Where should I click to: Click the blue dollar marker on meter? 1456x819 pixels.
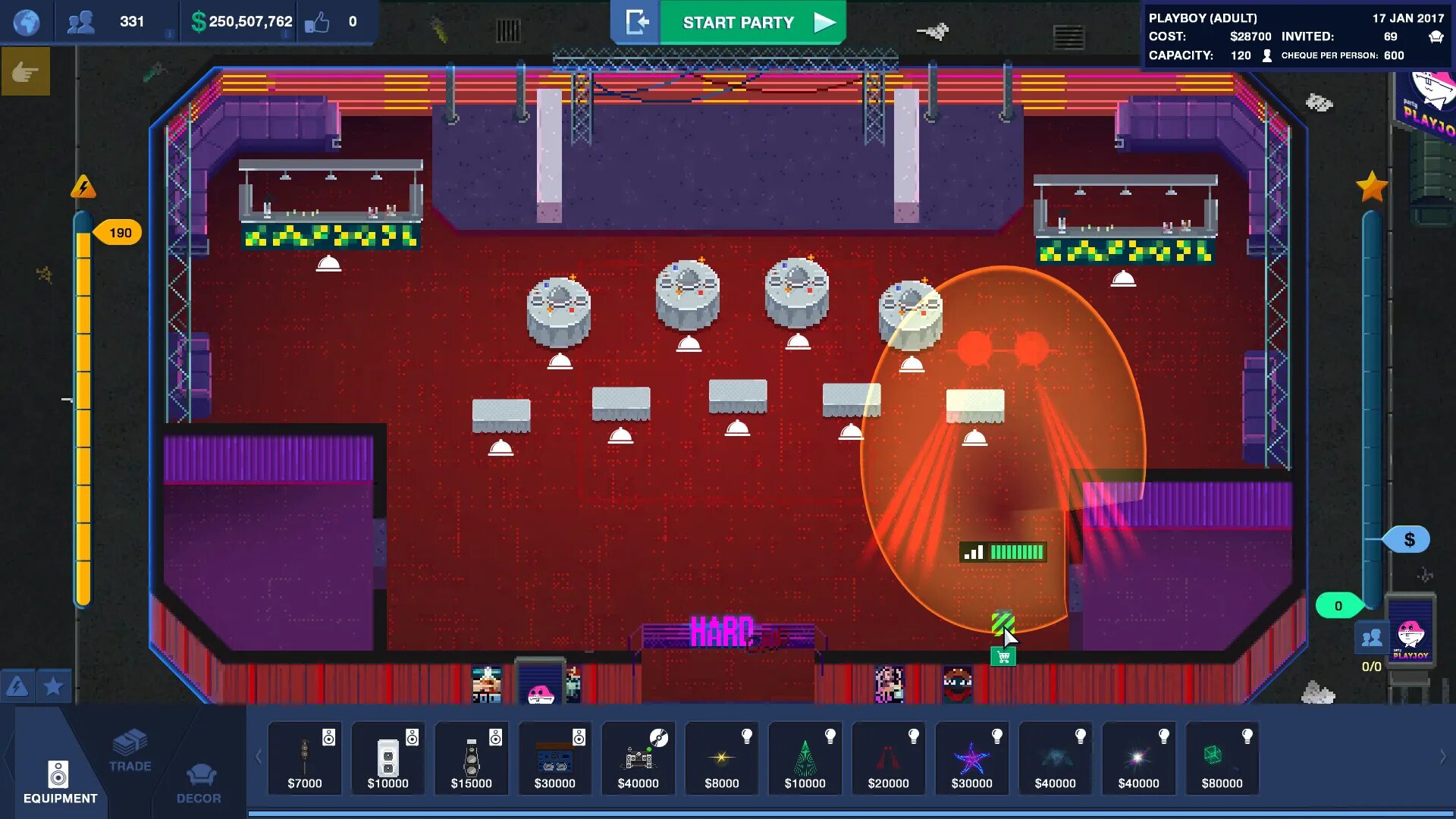pyautogui.click(x=1408, y=539)
